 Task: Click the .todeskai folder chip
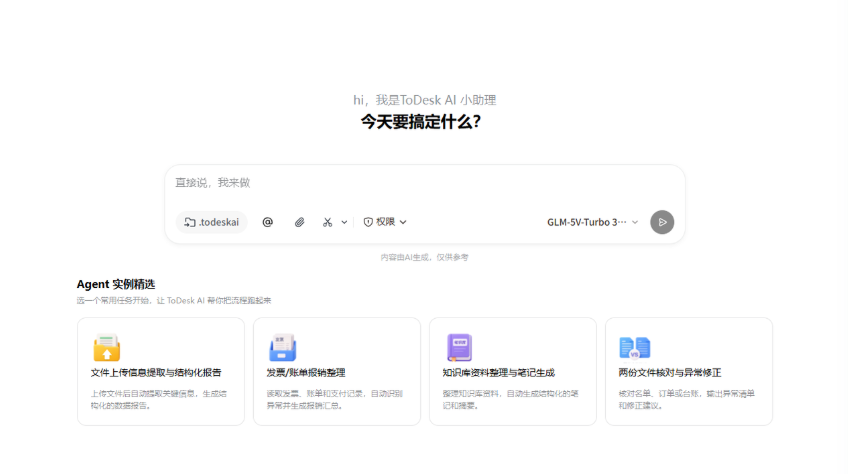point(211,222)
